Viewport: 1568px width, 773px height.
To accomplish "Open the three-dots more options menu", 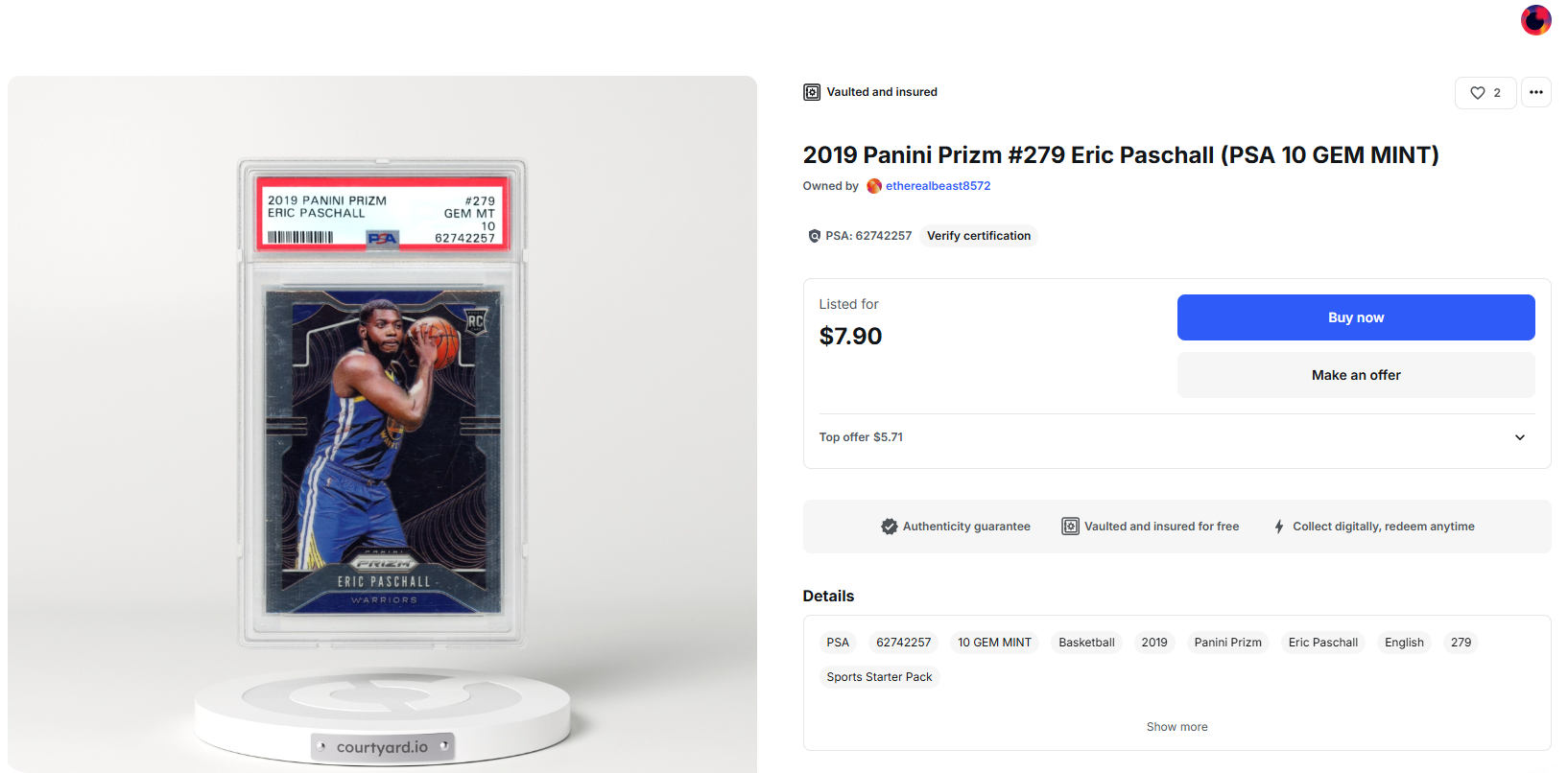I will [1536, 92].
